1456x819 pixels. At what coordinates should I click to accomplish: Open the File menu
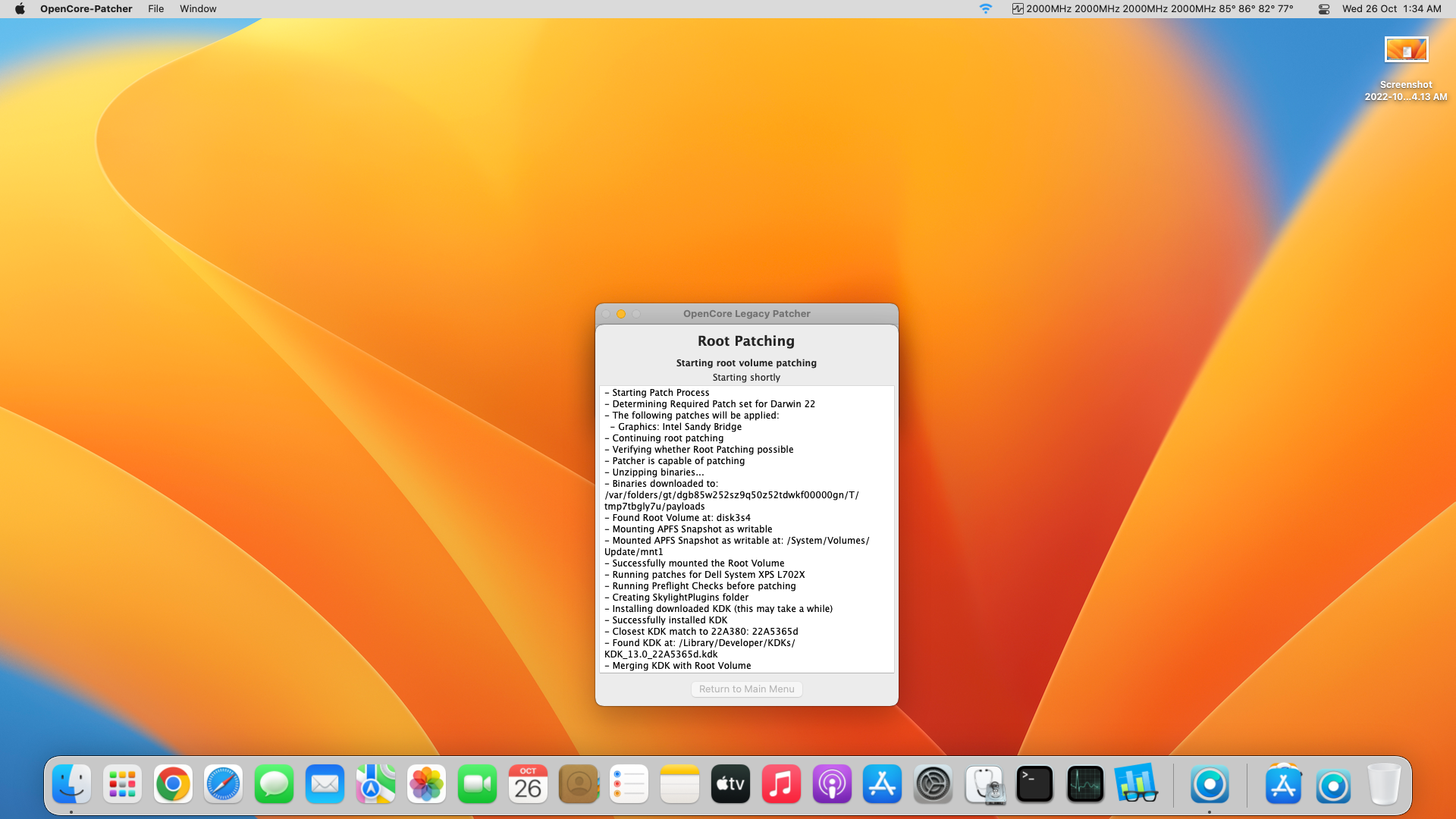tap(155, 9)
